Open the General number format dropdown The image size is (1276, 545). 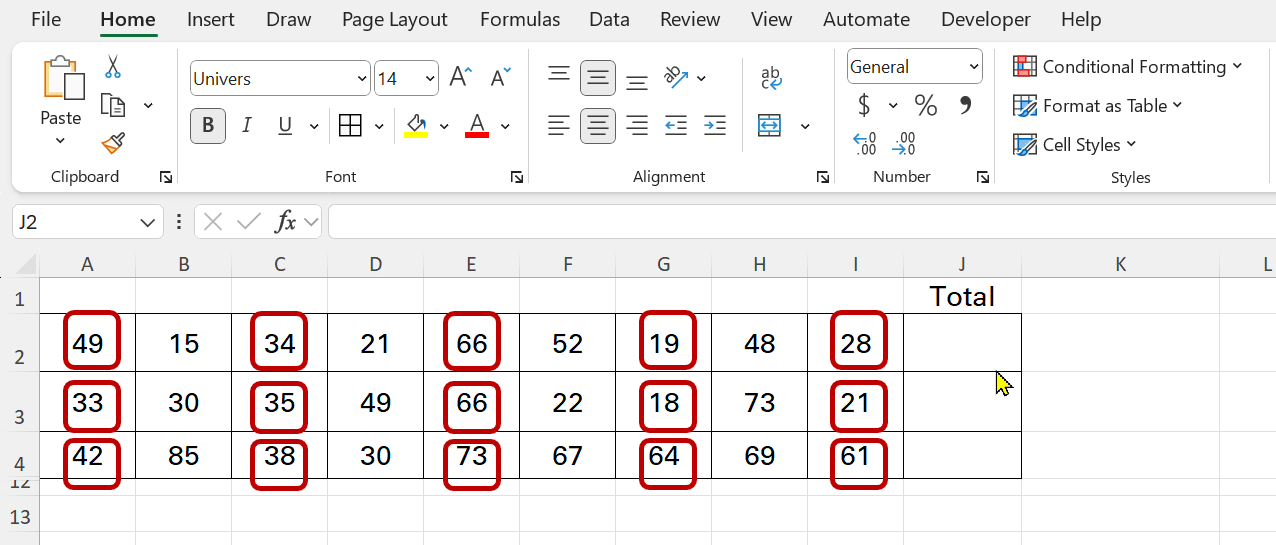coord(914,67)
